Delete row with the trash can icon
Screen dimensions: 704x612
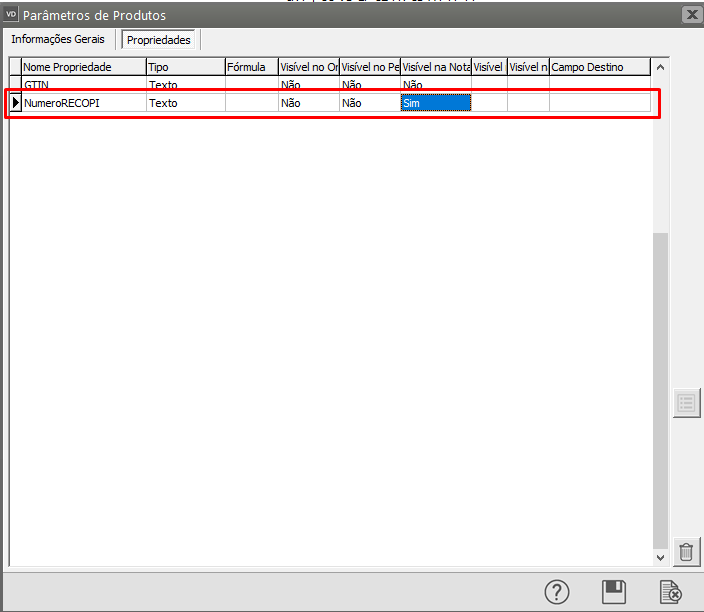tap(686, 552)
